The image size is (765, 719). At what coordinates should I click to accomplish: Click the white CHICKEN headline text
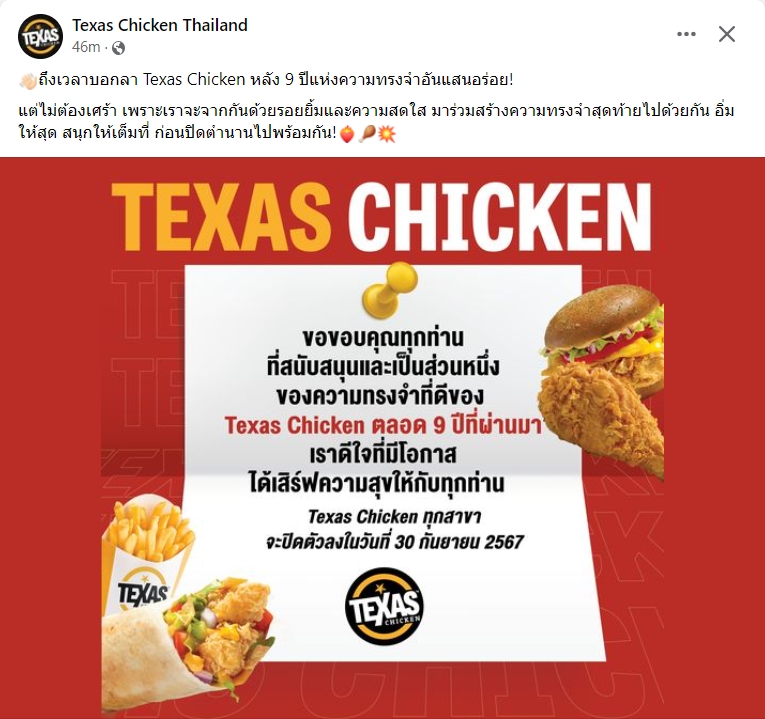pos(500,218)
